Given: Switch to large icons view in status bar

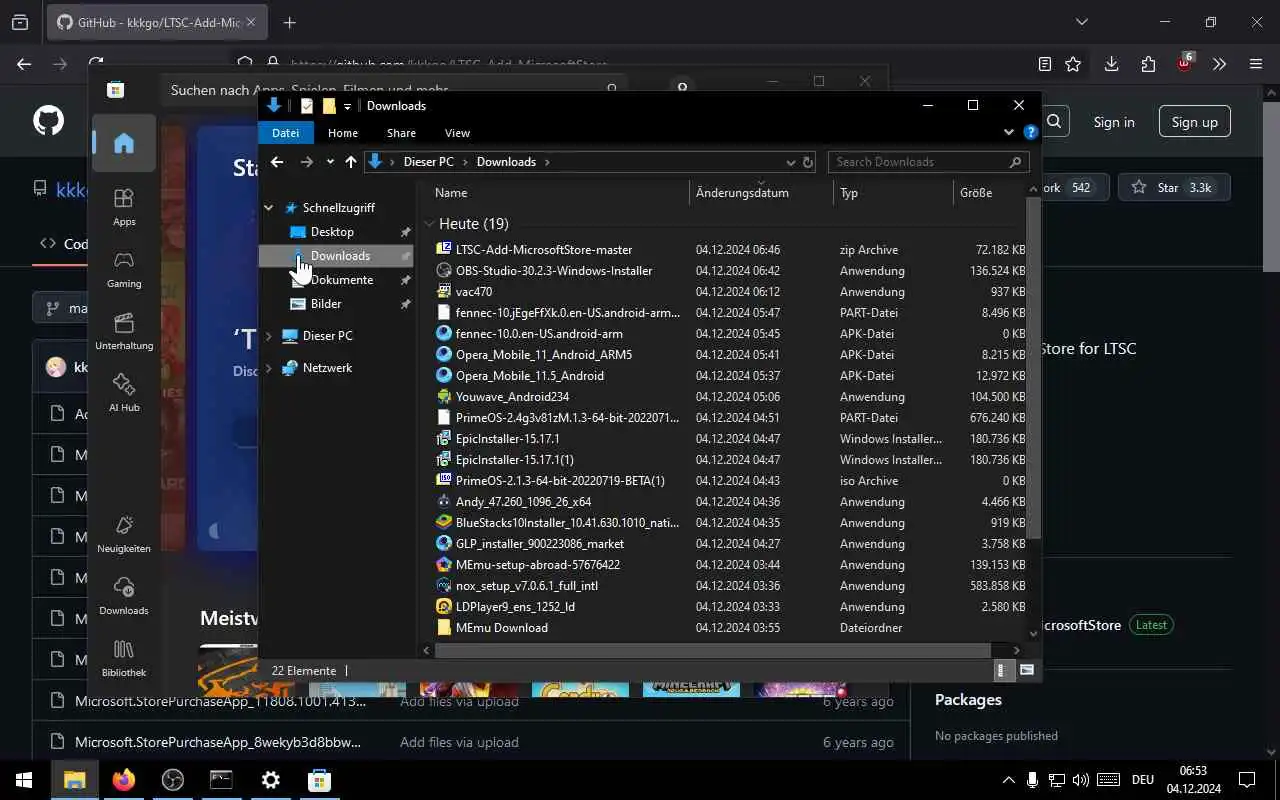Looking at the screenshot, I should click(1026, 670).
